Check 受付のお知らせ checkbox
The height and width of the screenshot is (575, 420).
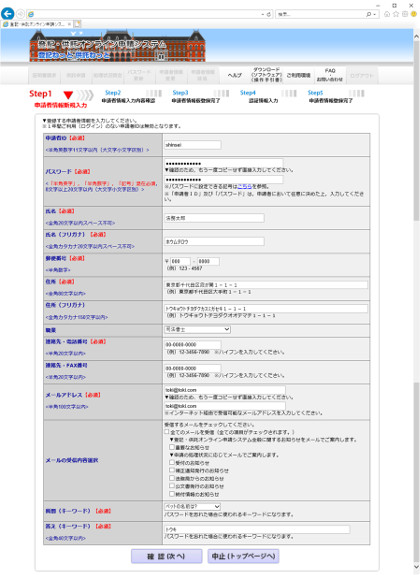point(172,463)
